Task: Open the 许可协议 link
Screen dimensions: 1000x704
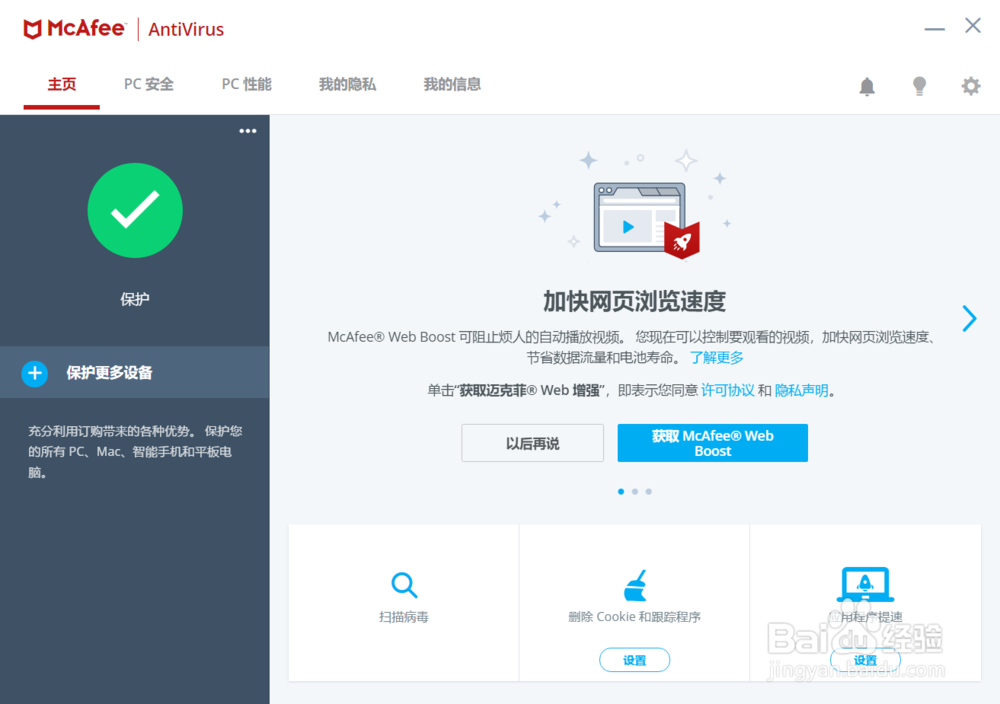Action: pyautogui.click(x=728, y=390)
